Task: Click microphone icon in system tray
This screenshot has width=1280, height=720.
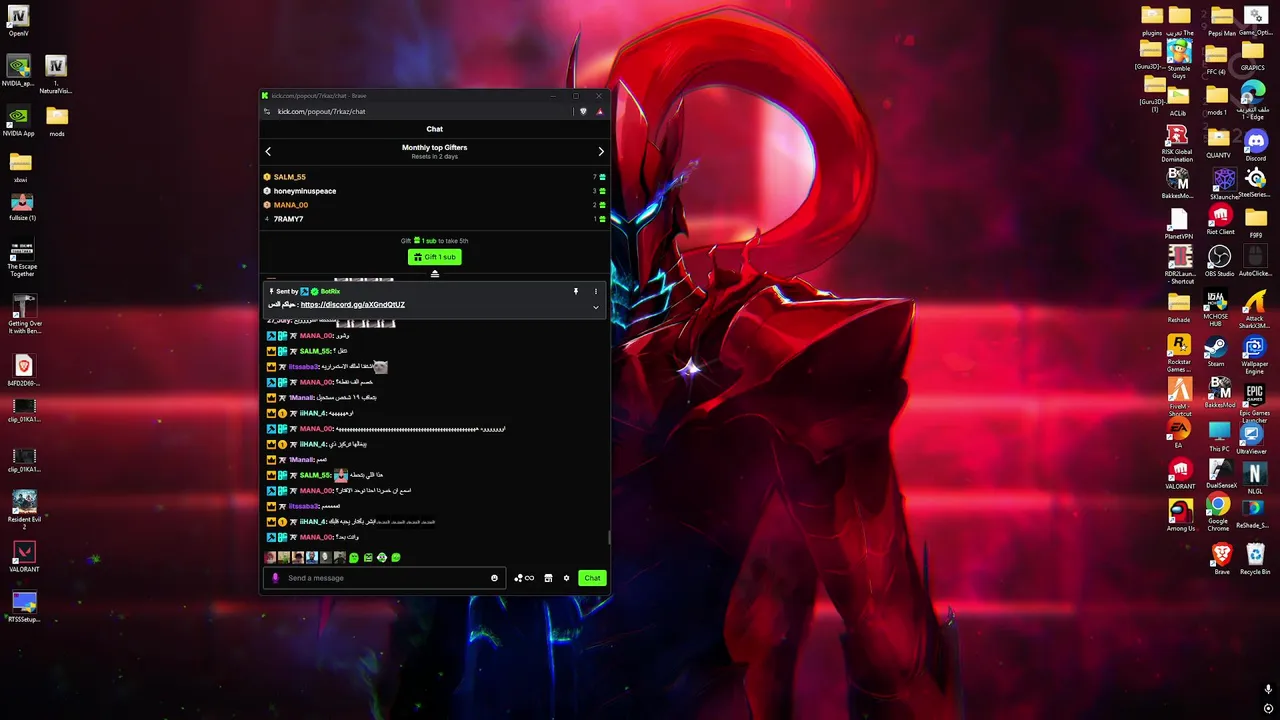Action: coord(1268,689)
